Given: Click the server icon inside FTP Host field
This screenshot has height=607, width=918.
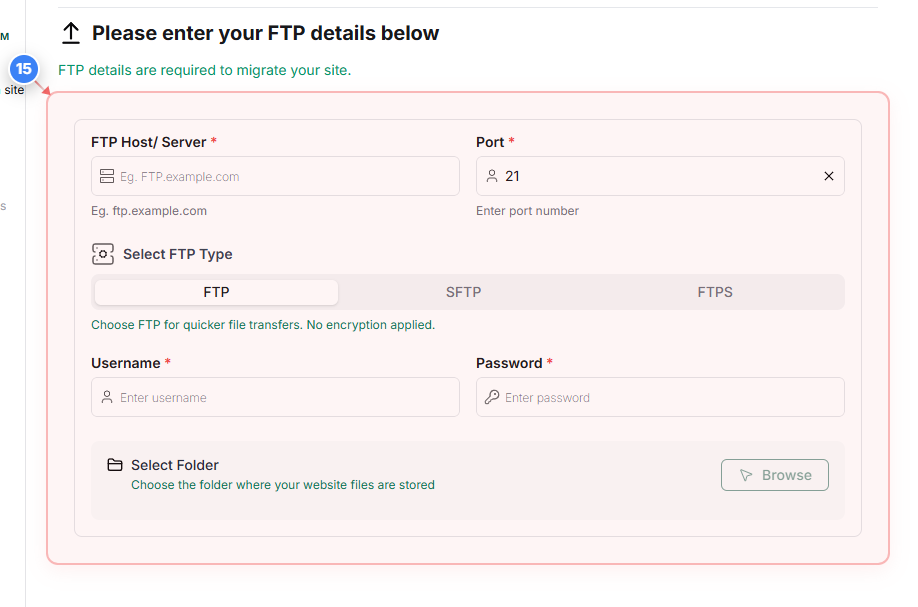Looking at the screenshot, I should pos(107,176).
